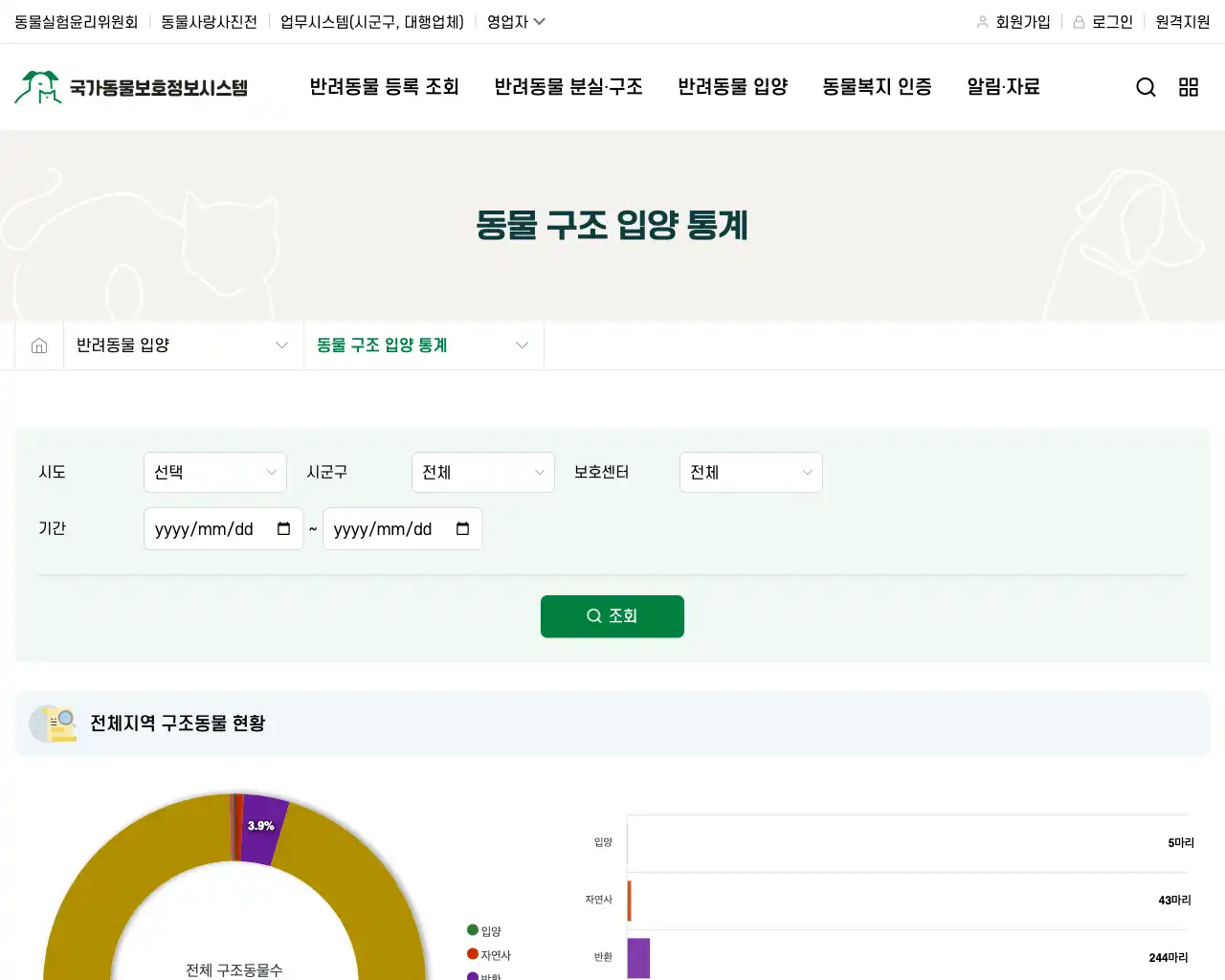Click the orange 자연사 bar in chart

630,901
